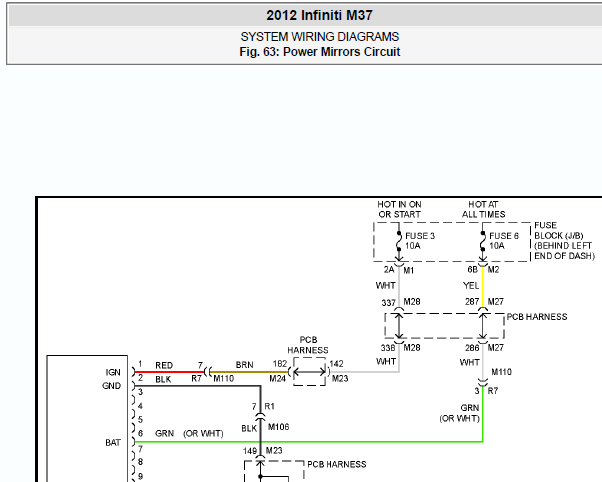Click the 'PCB HARNESS' label above M24/M23 box
This screenshot has width=602, height=482.
coord(308,345)
